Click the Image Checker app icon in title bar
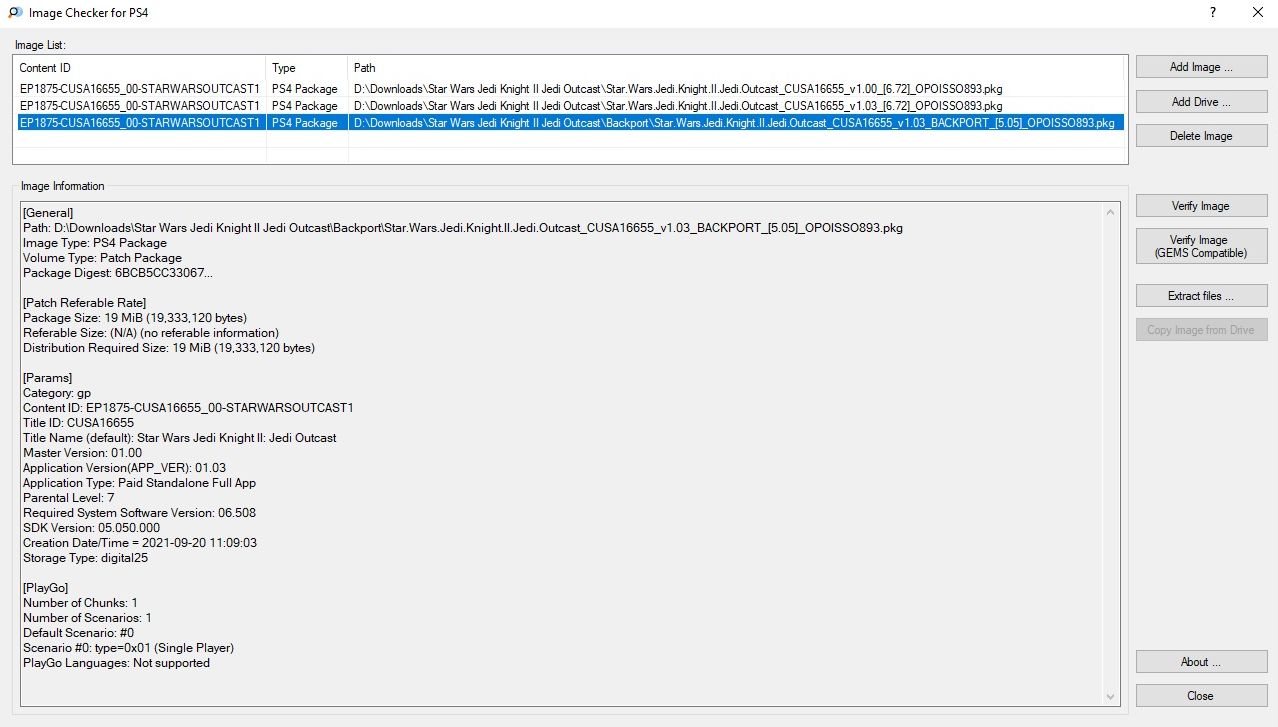Viewport: 1278px width, 727px height. [x=15, y=13]
